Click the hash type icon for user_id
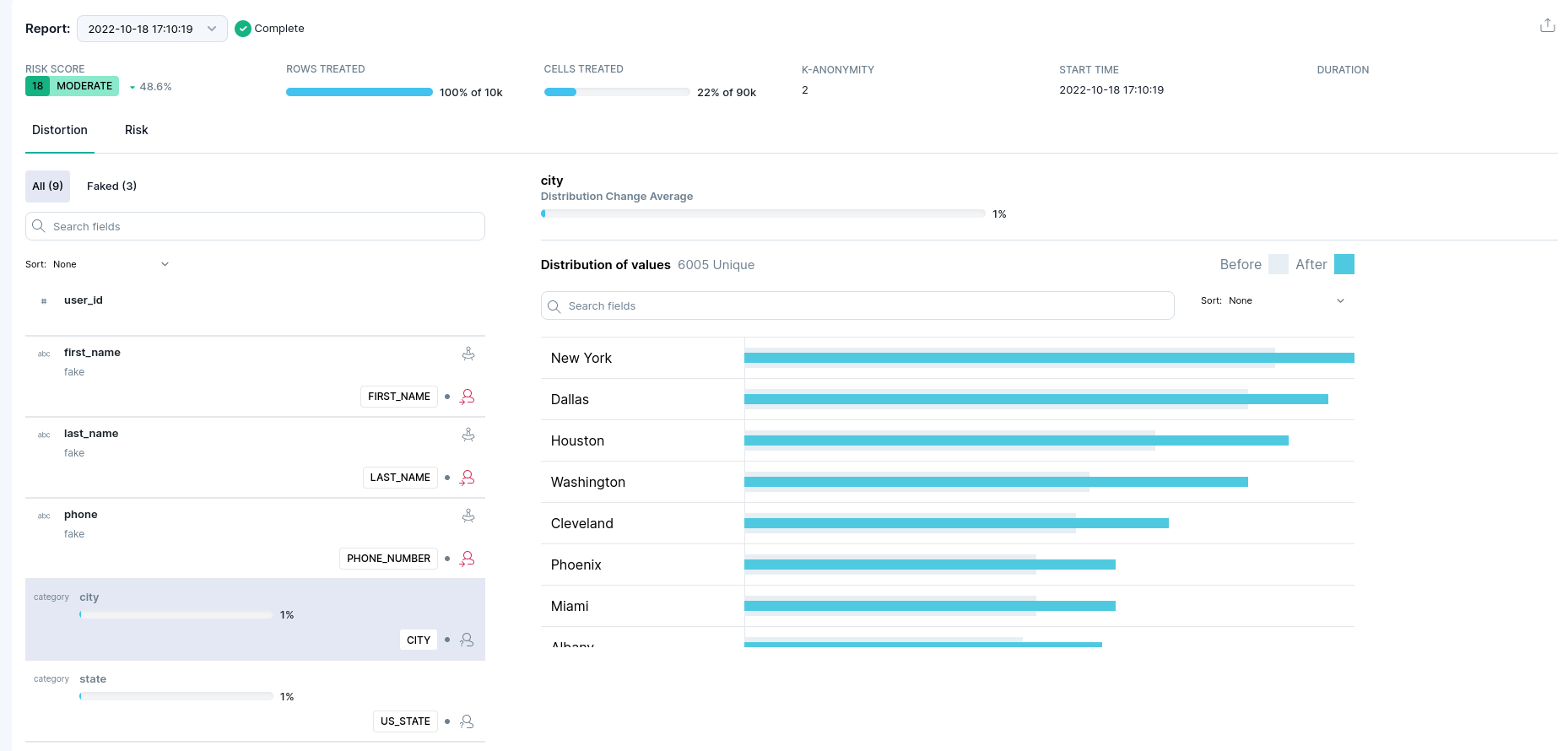 click(x=44, y=300)
